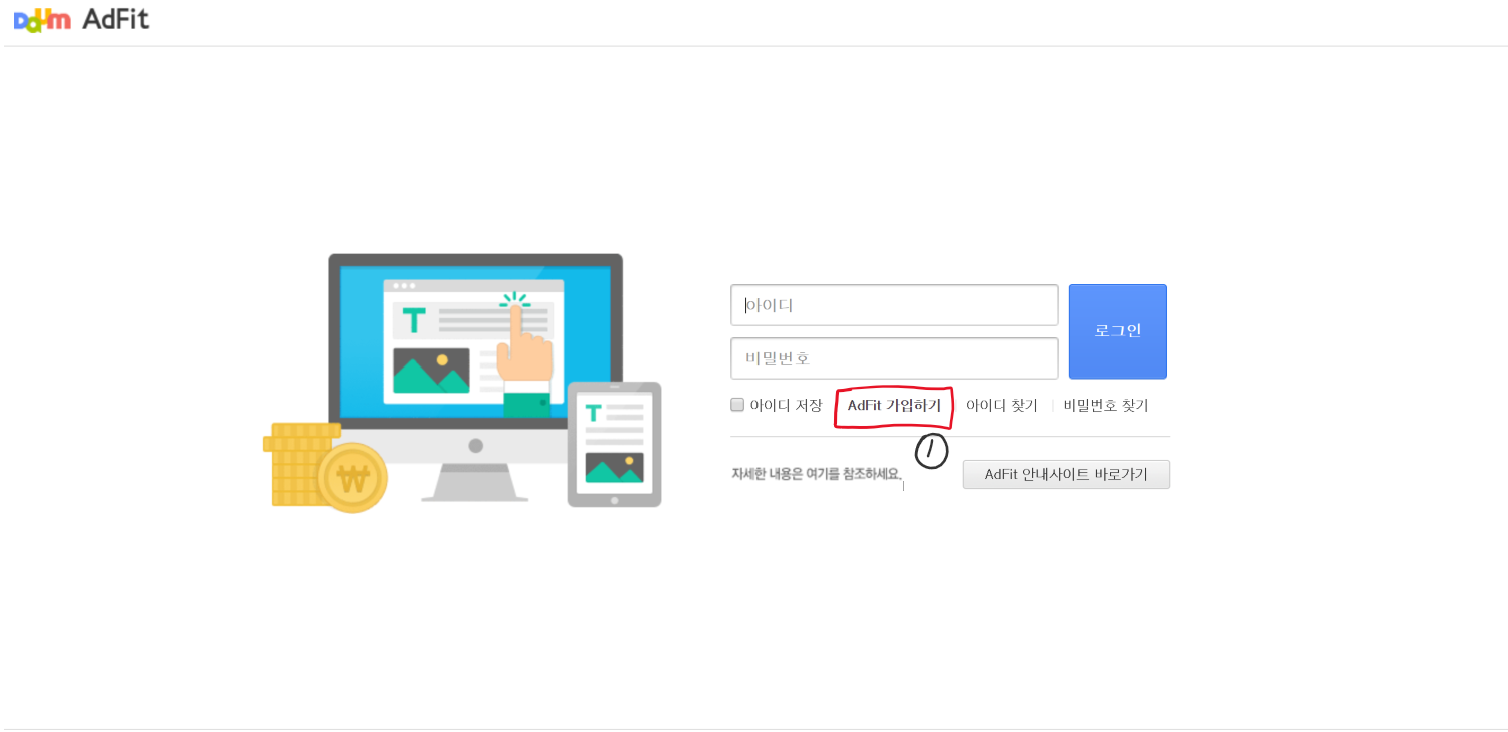Click the gold won coin graphic
Screen dimensions: 1508x732
[351, 479]
